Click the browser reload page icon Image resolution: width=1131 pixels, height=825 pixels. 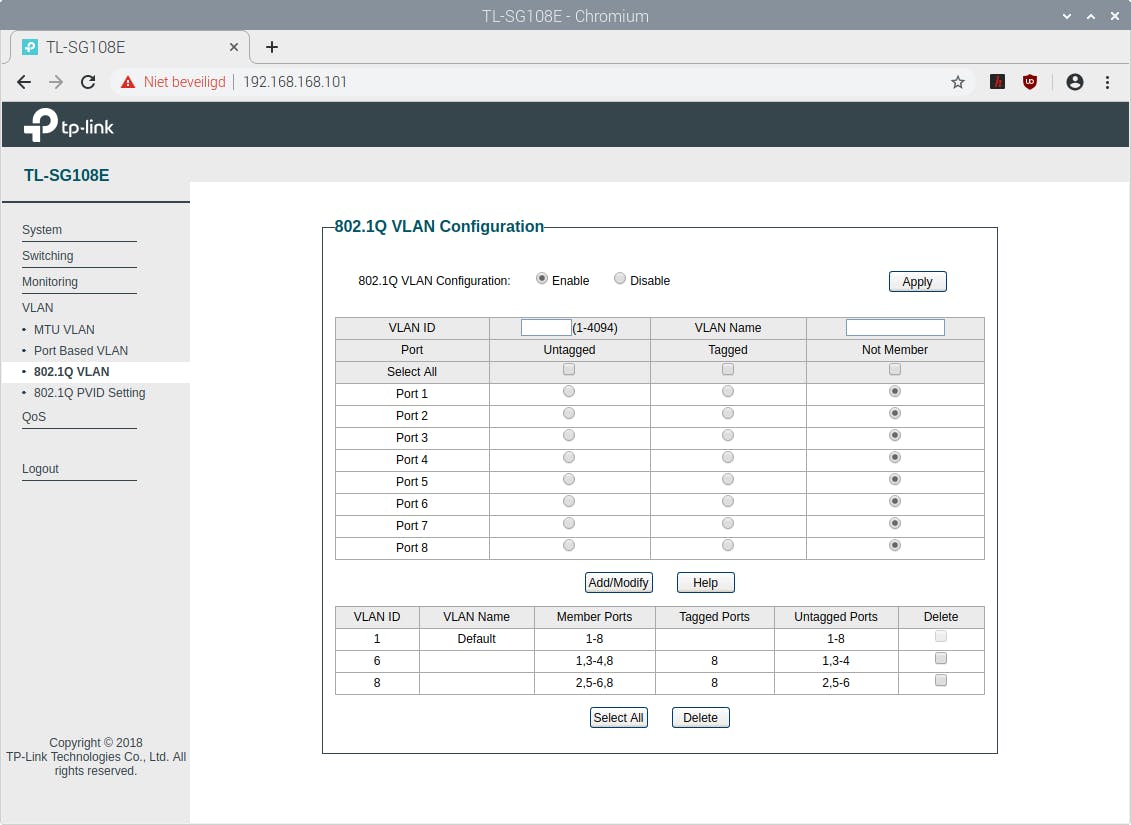pyautogui.click(x=88, y=82)
